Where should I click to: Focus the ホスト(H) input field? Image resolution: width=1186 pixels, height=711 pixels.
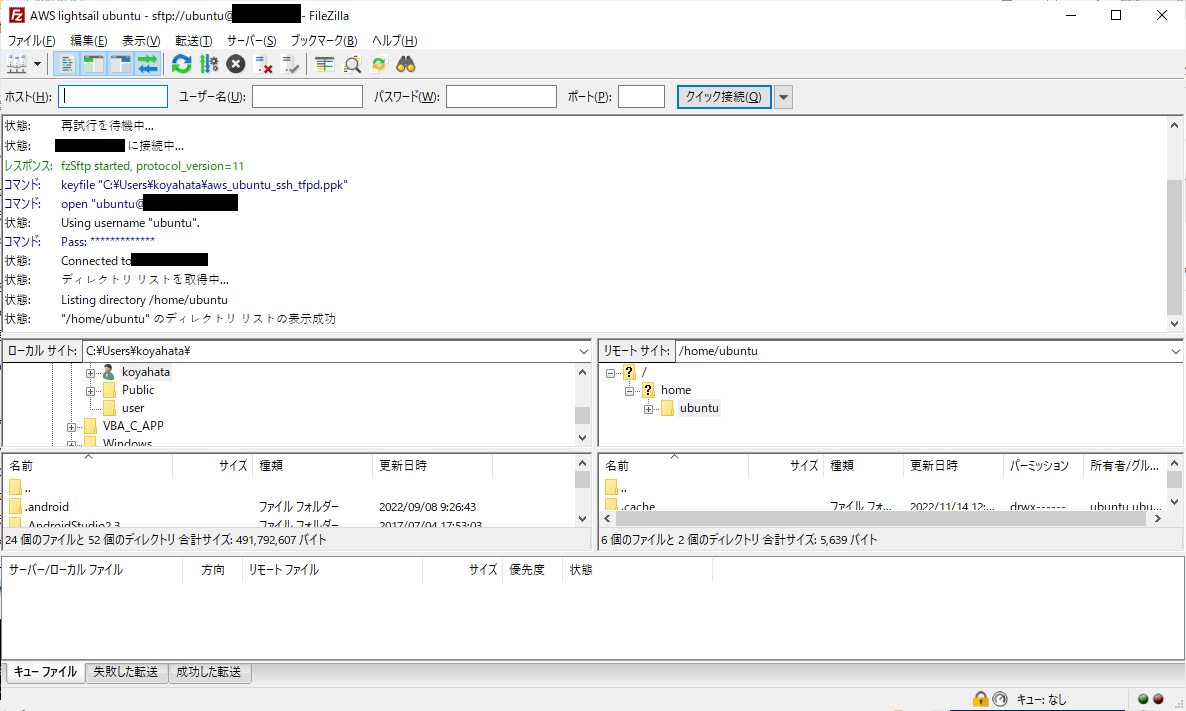click(113, 97)
